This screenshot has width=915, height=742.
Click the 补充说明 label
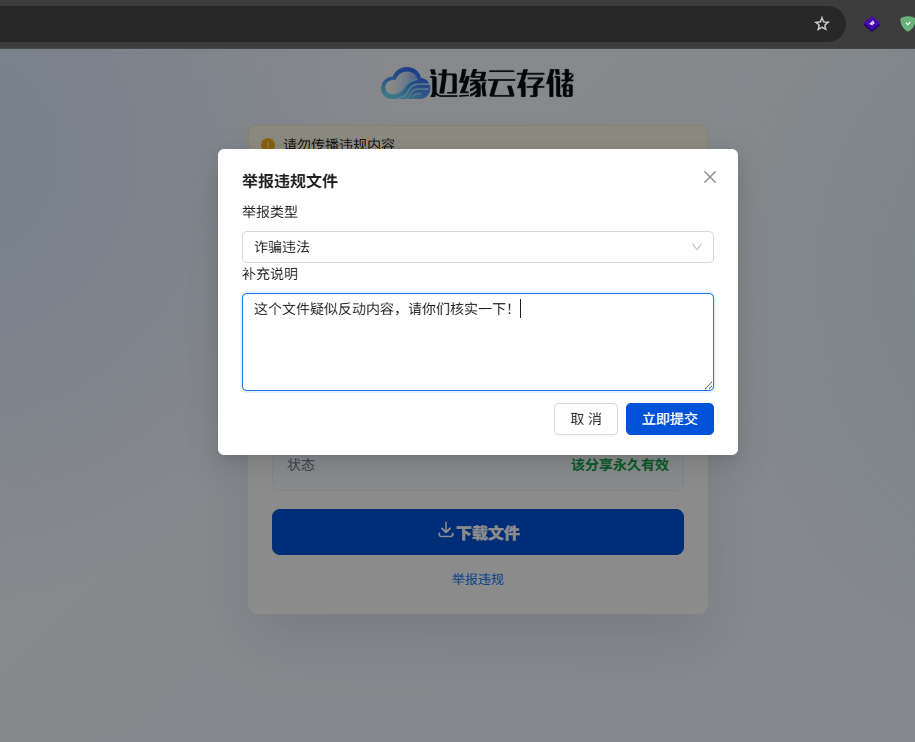(270, 274)
